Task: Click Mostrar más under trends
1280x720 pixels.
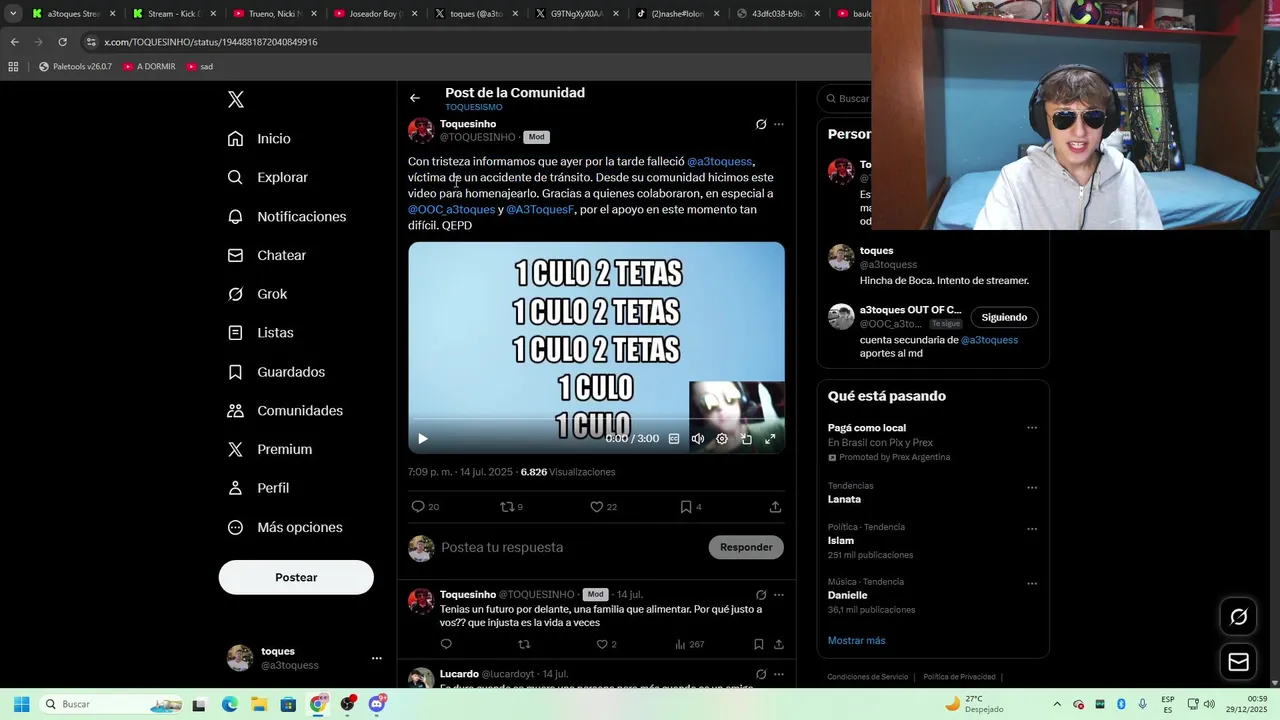Action: (x=856, y=640)
